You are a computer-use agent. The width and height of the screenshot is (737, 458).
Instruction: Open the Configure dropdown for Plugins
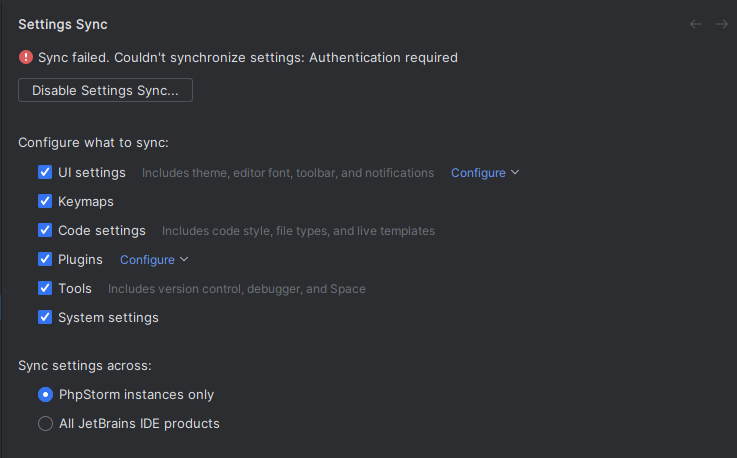click(x=154, y=260)
